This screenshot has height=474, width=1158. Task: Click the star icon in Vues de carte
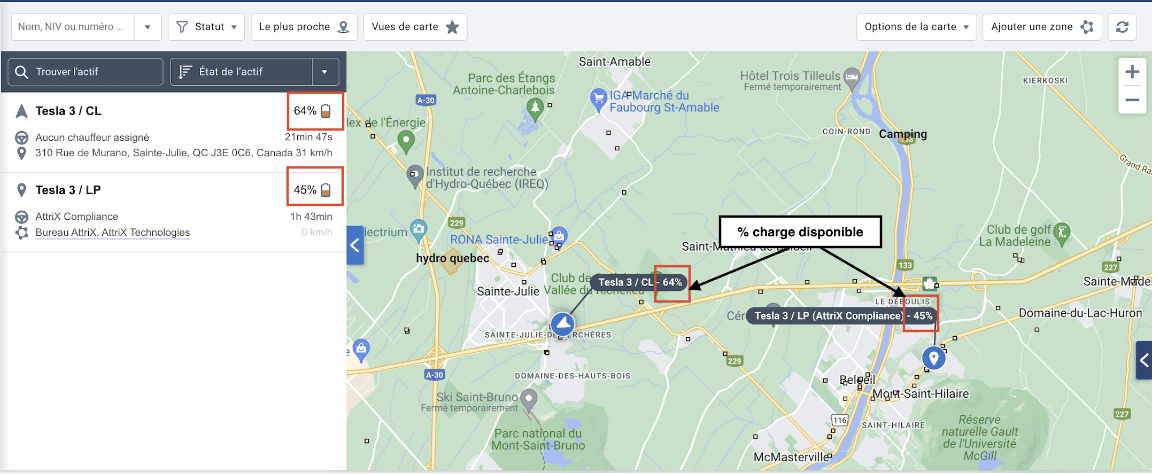point(452,27)
